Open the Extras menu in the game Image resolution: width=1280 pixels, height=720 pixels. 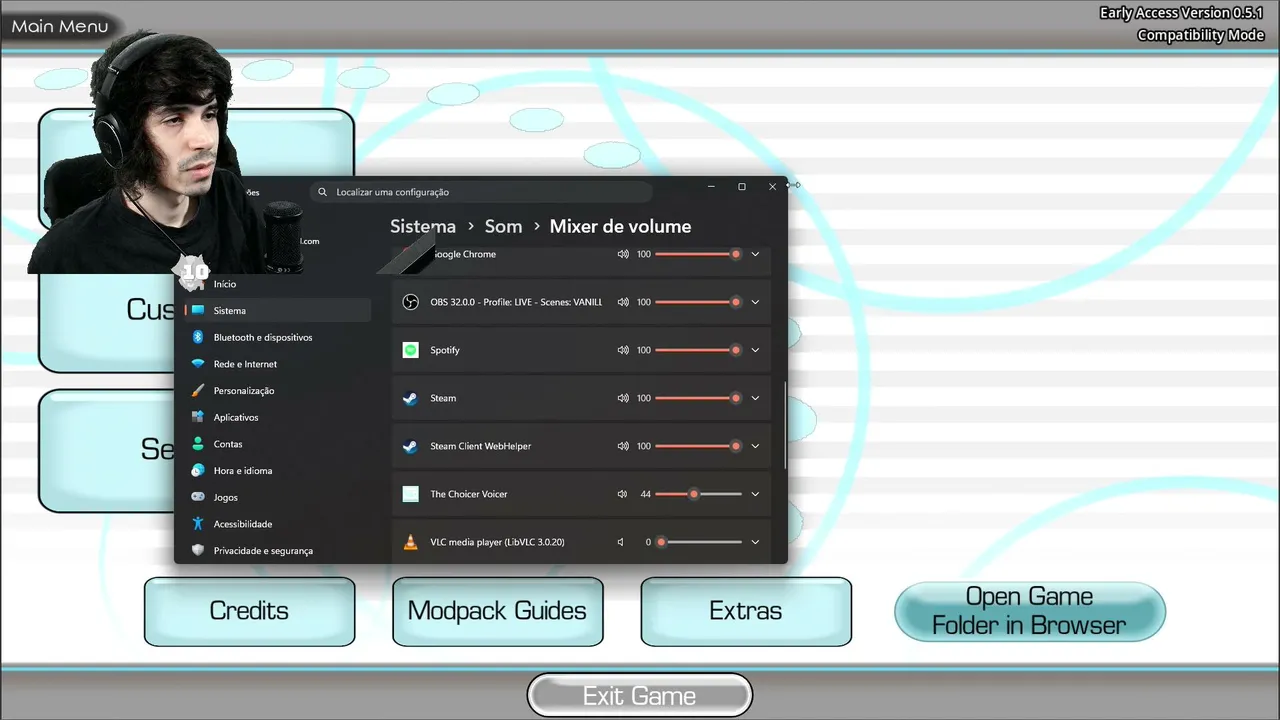746,611
